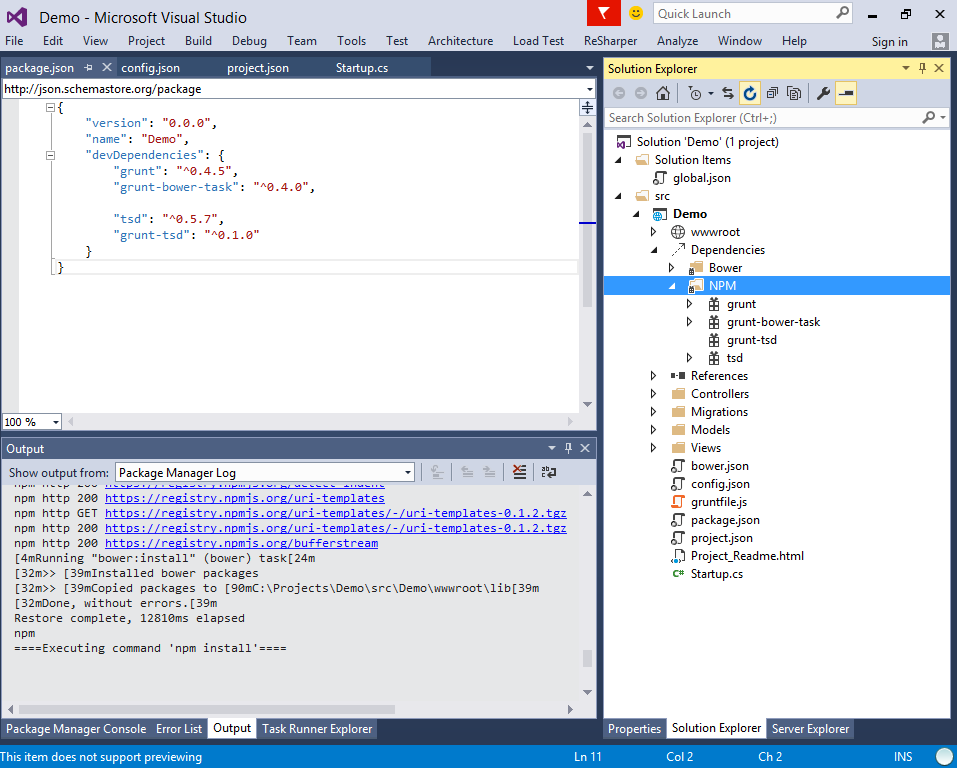Open Properties via the wrench icon
The height and width of the screenshot is (768, 957).
pyautogui.click(x=823, y=93)
